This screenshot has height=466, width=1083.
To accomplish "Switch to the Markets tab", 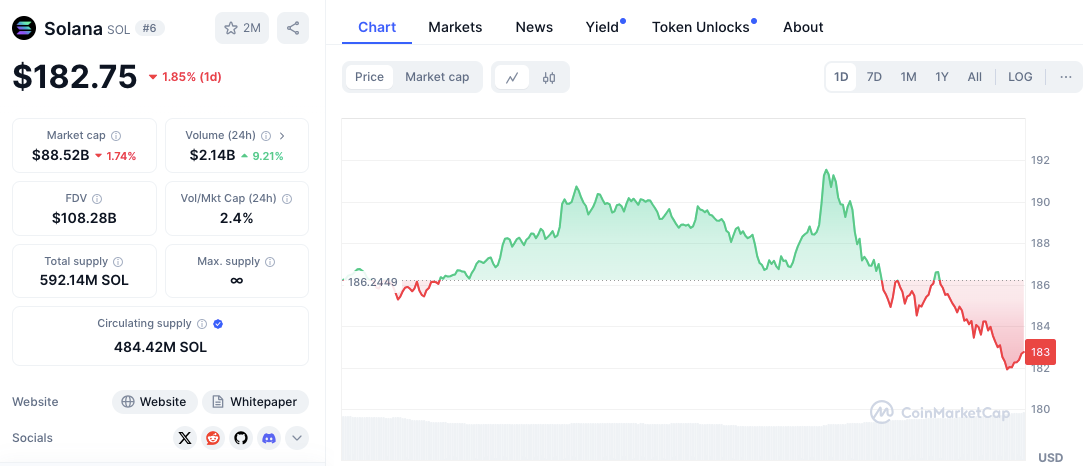I will click(455, 27).
